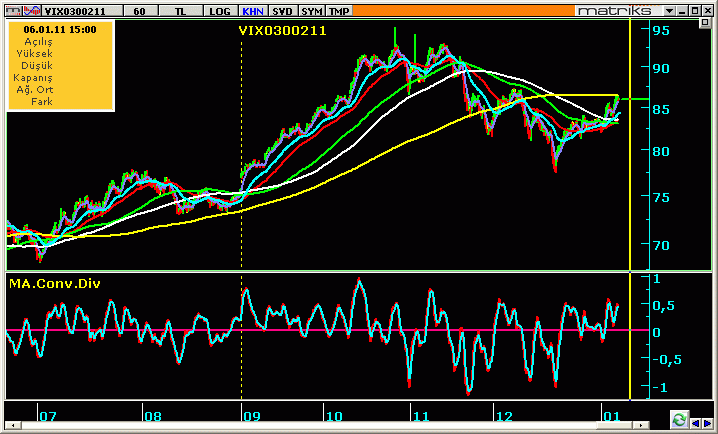
Task: Click the matriks logo in the title bar
Action: point(614,9)
